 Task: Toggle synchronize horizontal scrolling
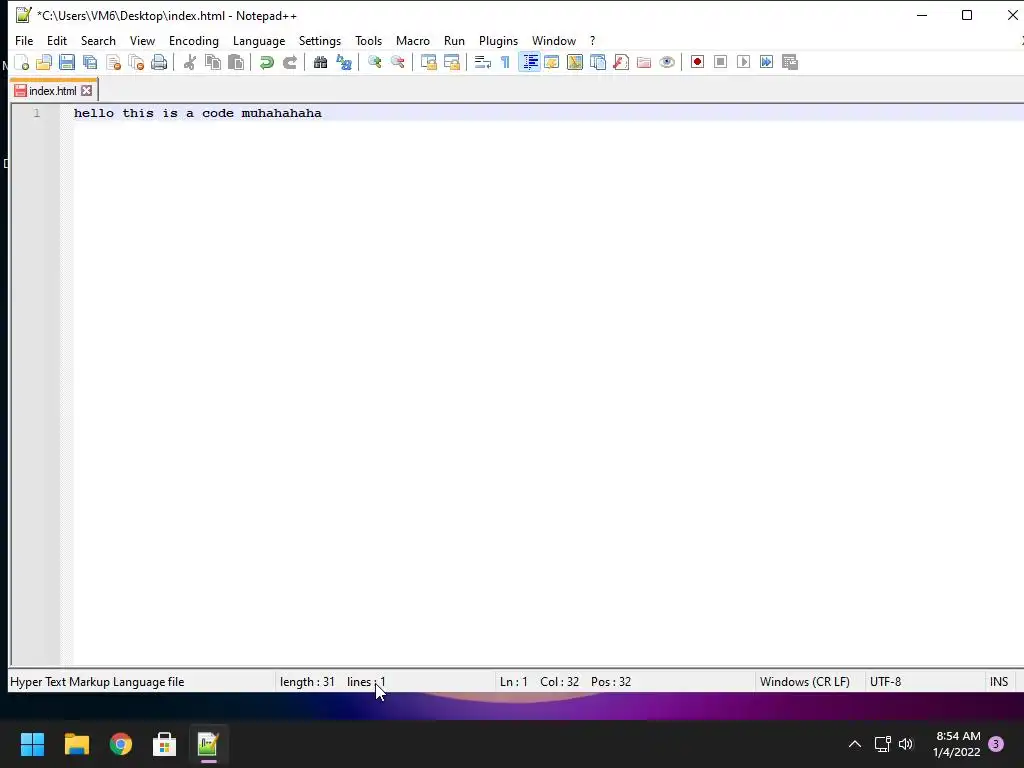[451, 62]
